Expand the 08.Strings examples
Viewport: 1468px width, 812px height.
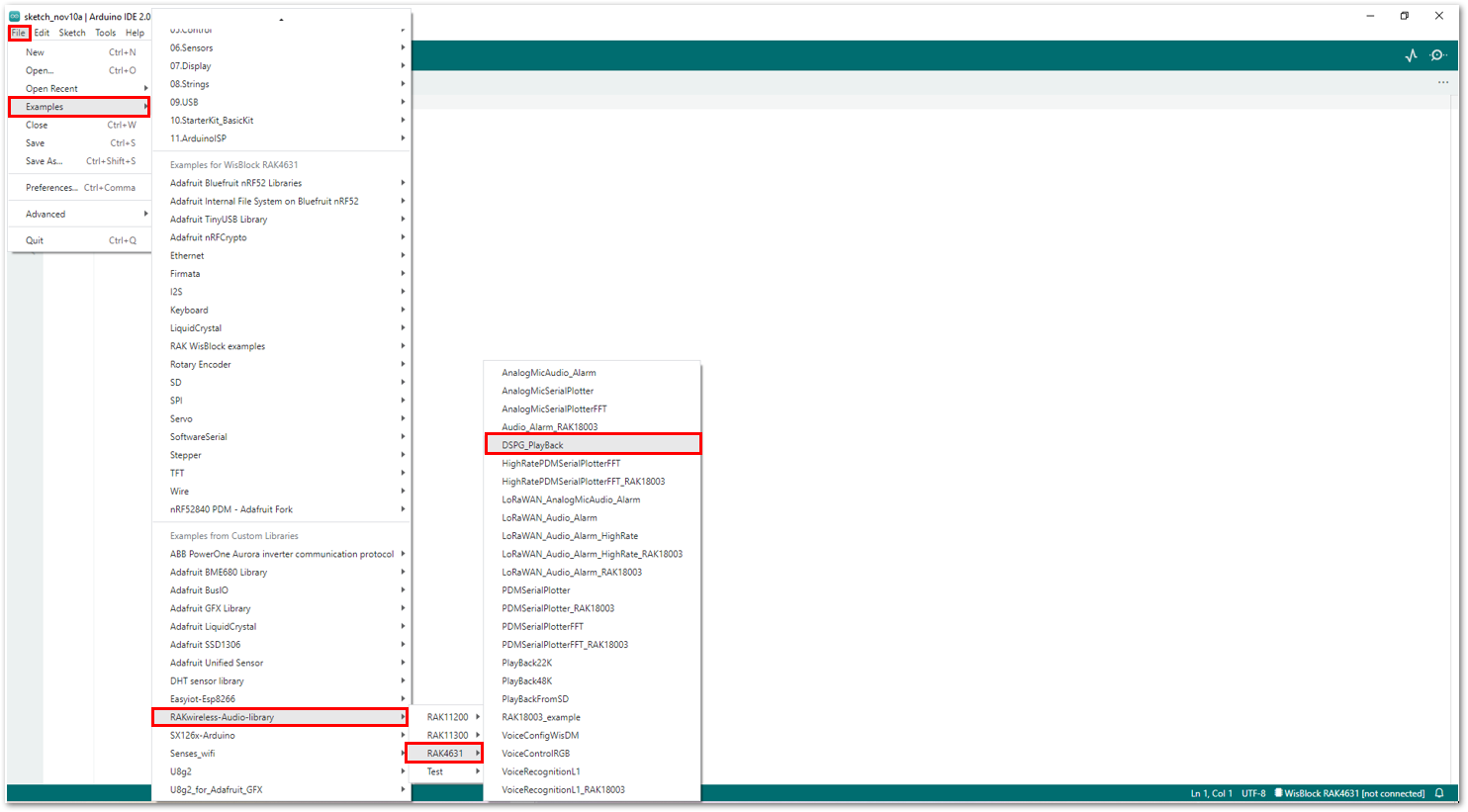pyautogui.click(x=282, y=84)
